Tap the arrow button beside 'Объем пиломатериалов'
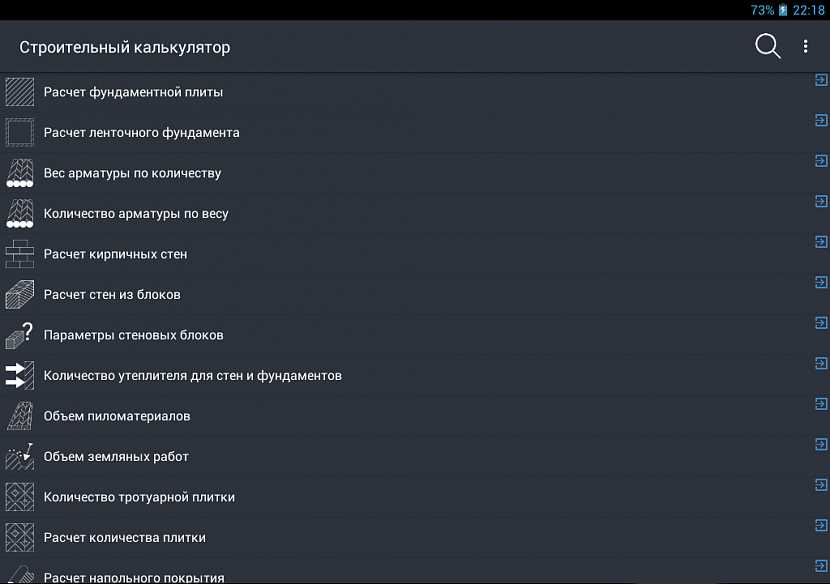 click(821, 404)
